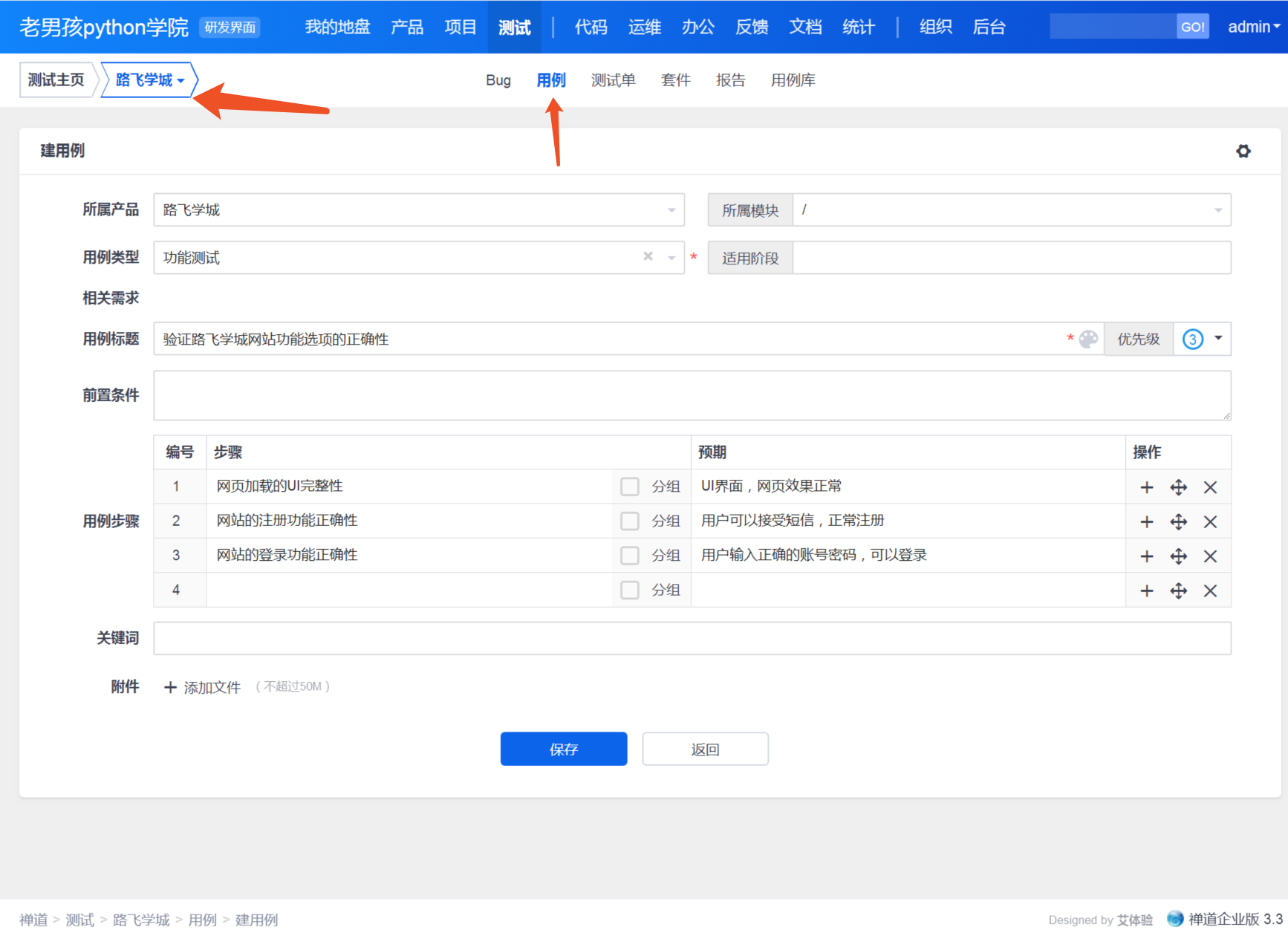This screenshot has width=1288, height=930.
Task: Enable 分组 checkbox on step 2
Action: pos(630,521)
